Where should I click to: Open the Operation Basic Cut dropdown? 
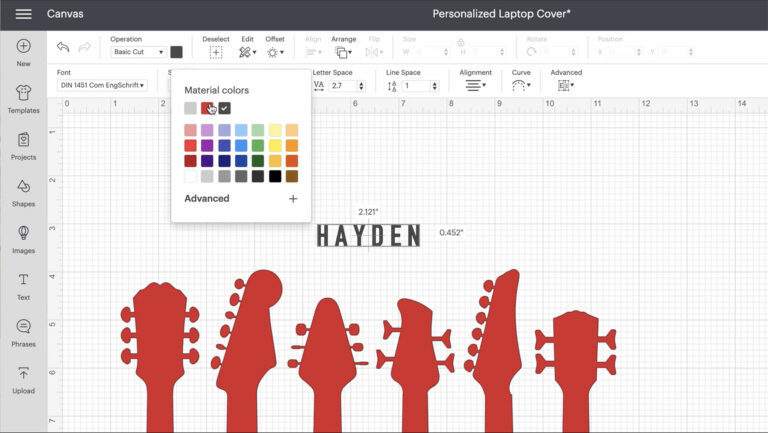(x=138, y=52)
